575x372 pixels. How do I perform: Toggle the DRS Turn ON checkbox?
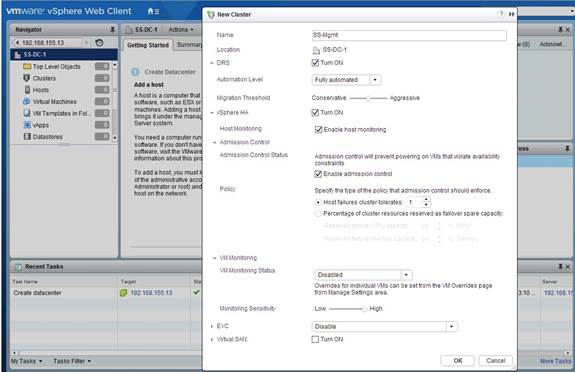tap(315, 63)
